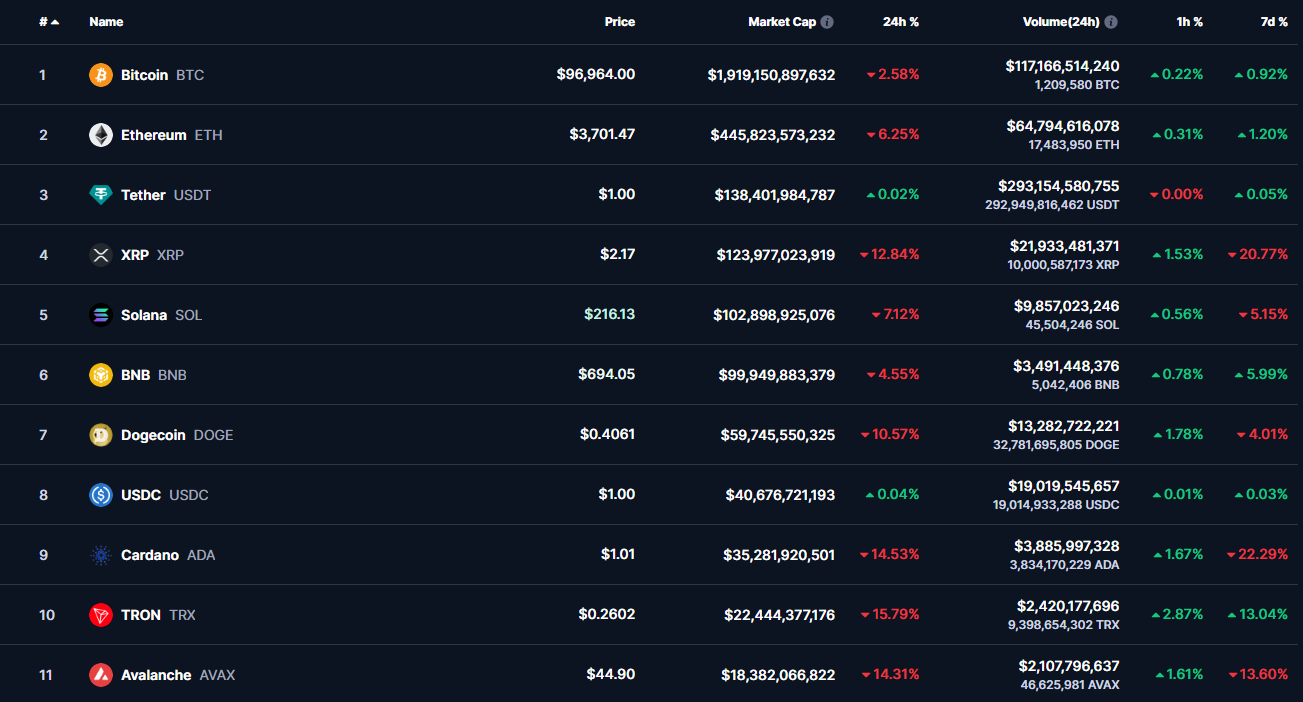1303x702 pixels.
Task: Click Tether market cap $138,401,984,787
Action: [x=775, y=195]
